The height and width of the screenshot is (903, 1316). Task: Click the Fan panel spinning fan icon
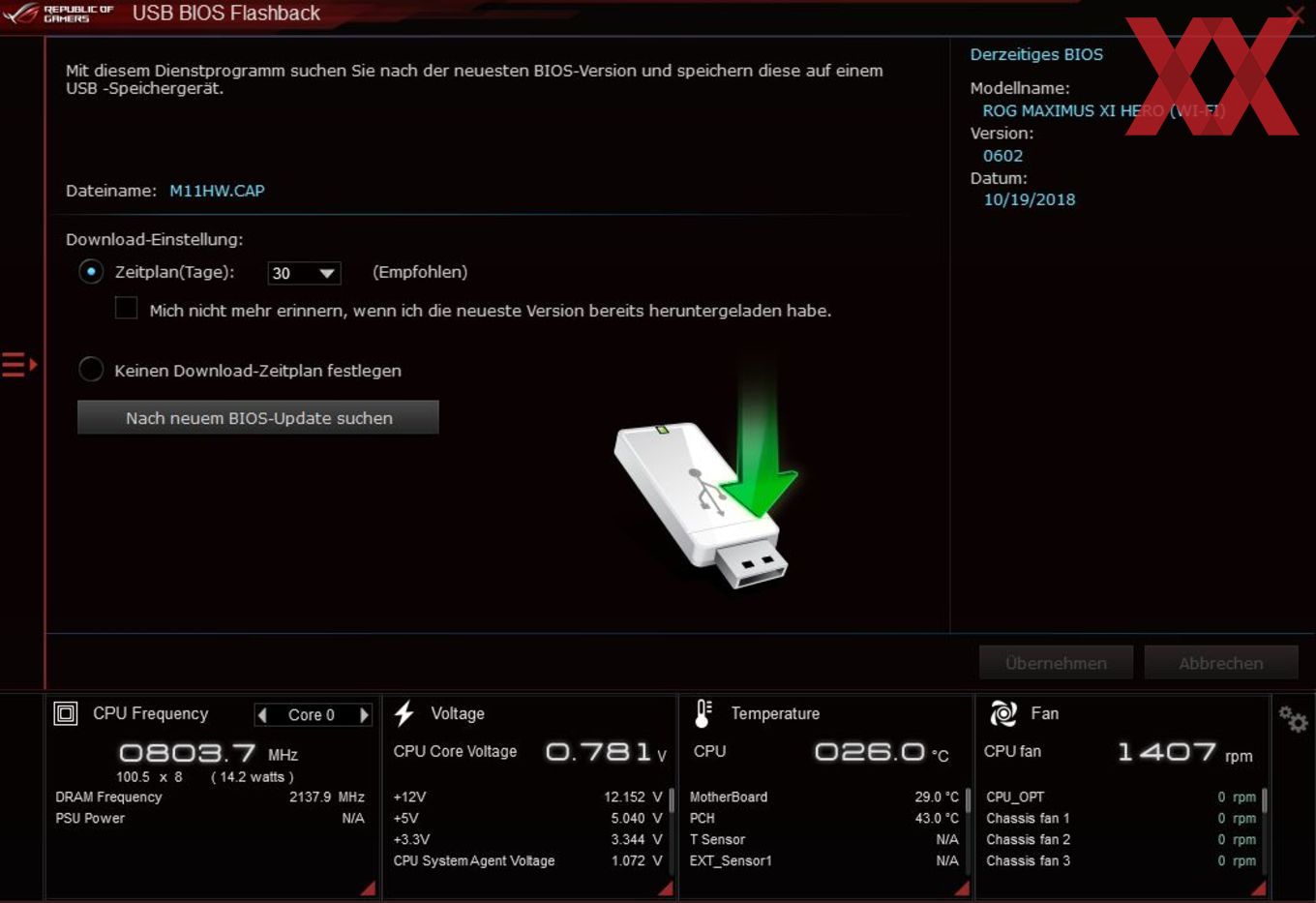pyautogui.click(x=1003, y=714)
